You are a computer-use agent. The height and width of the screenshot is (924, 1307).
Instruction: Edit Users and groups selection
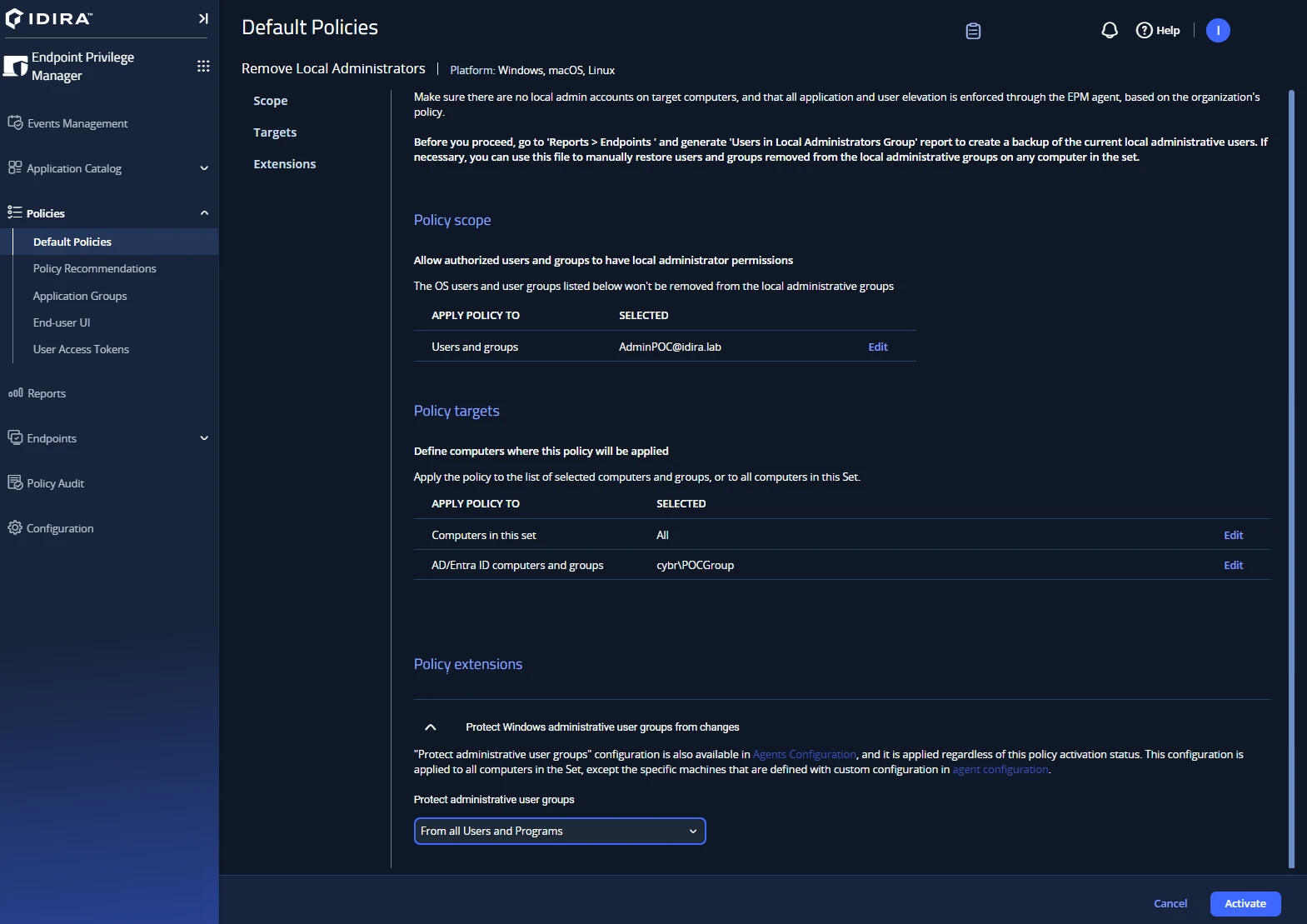[x=878, y=347]
